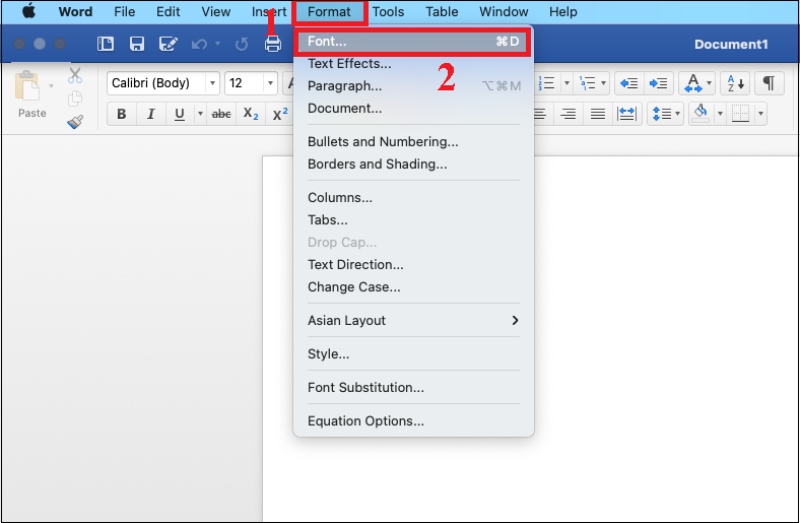Viewport: 800px width, 523px height.
Task: Open the Calibri (Body) font dropdown
Action: [212, 83]
